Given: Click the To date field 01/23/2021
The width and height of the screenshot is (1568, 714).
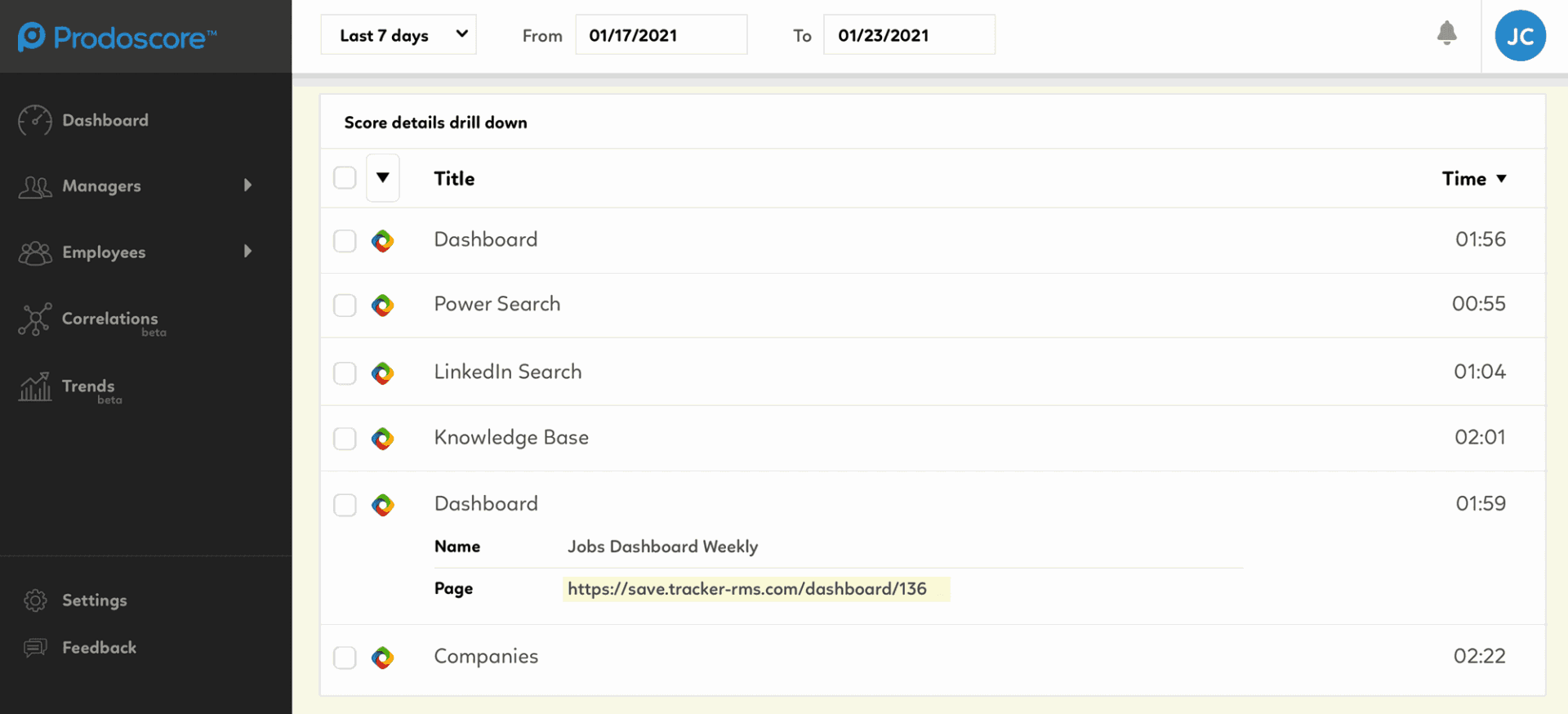Looking at the screenshot, I should click(909, 35).
